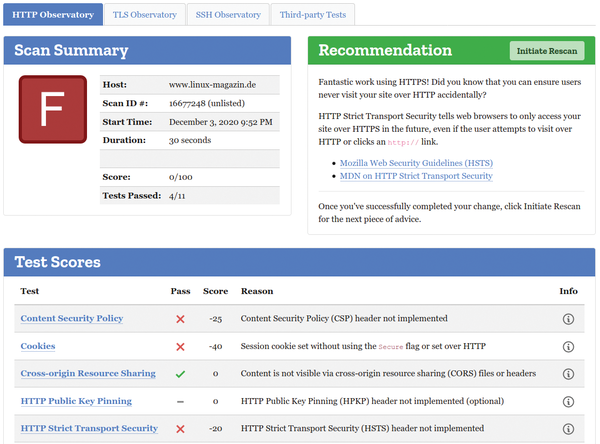
Task: Open info icon for Cross-origin Resource Sharing
Action: [568, 374]
